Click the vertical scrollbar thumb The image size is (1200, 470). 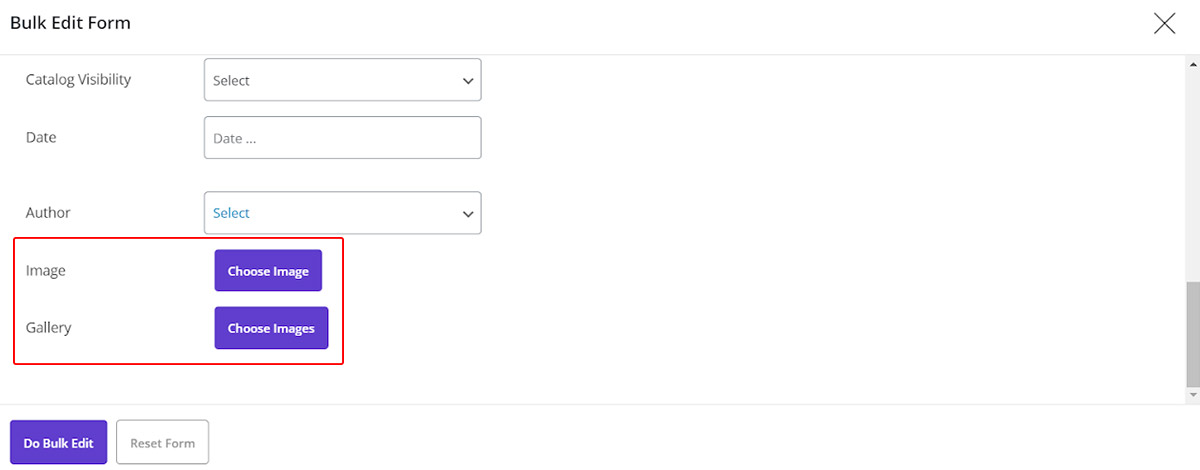click(x=1191, y=335)
